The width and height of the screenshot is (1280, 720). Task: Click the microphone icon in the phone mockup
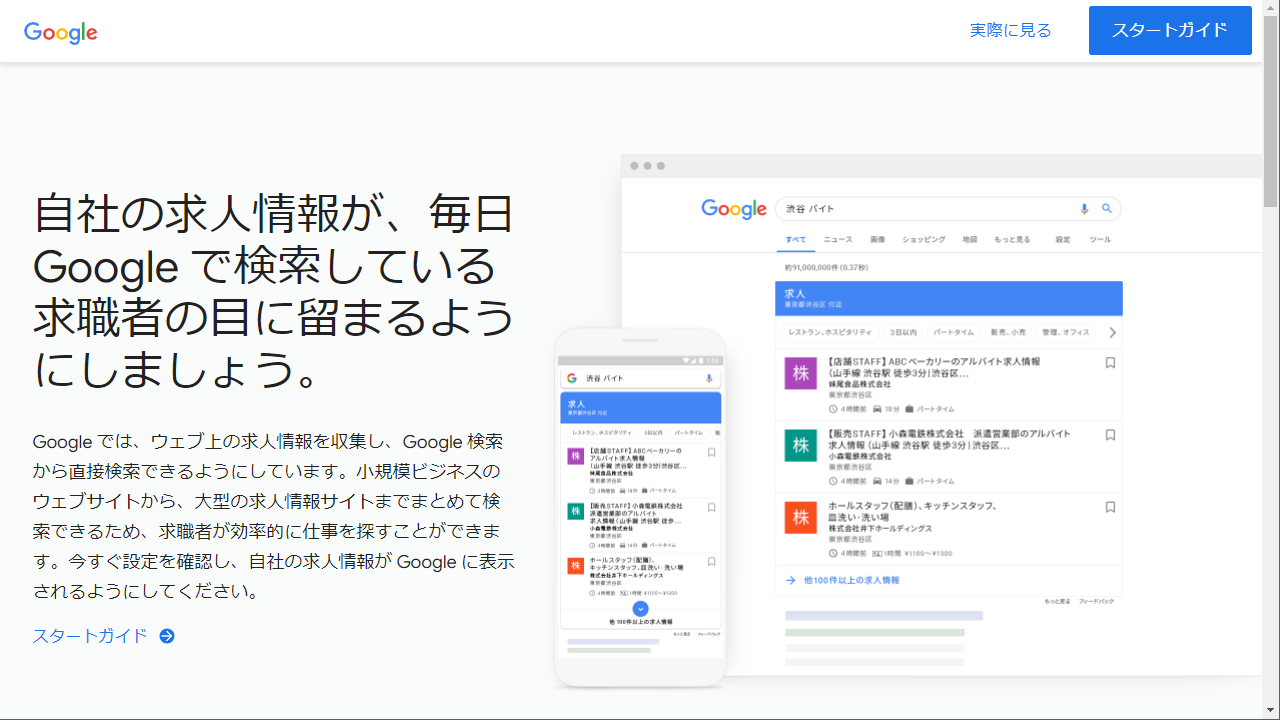pos(709,378)
